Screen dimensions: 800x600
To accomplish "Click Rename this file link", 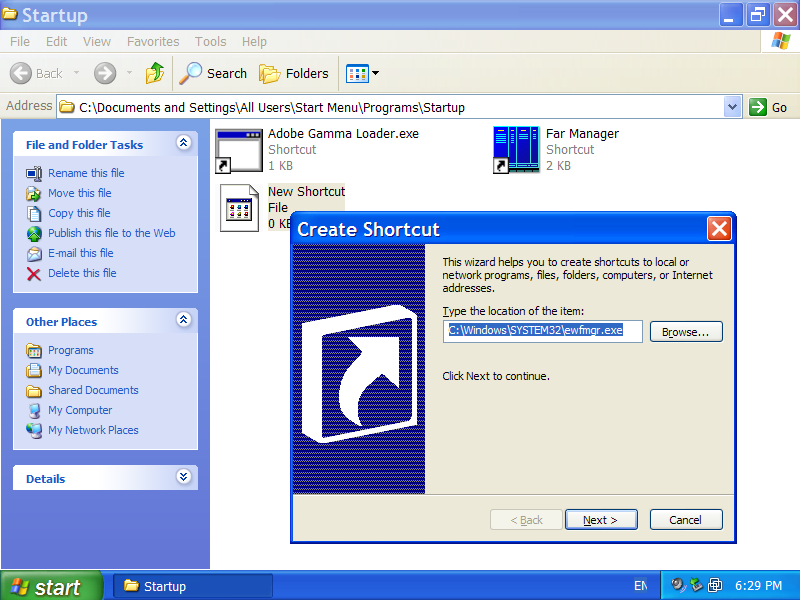I will click(86, 173).
